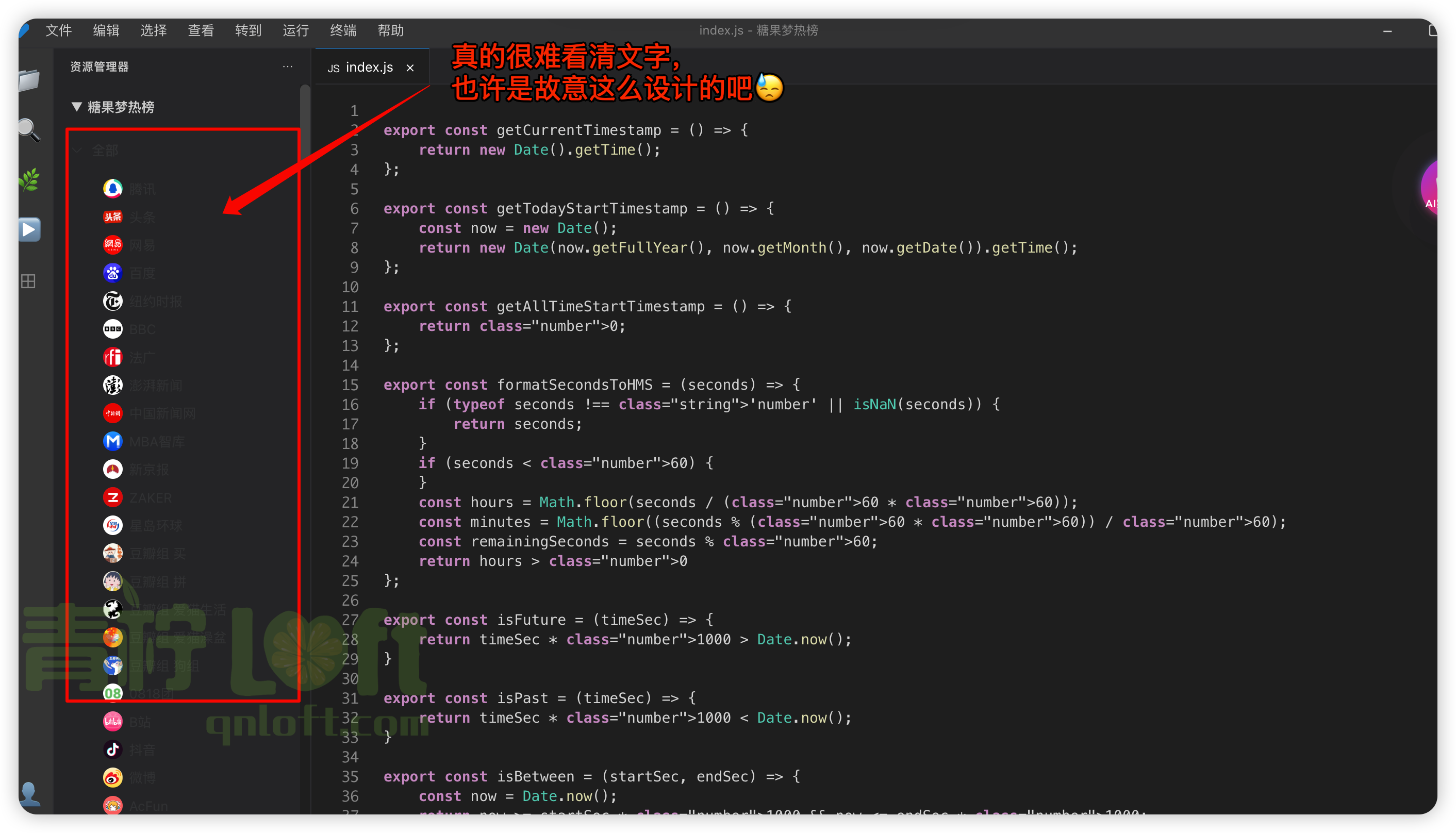Click the 抖音 source icon
The width and height of the screenshot is (1456, 833).
click(113, 749)
